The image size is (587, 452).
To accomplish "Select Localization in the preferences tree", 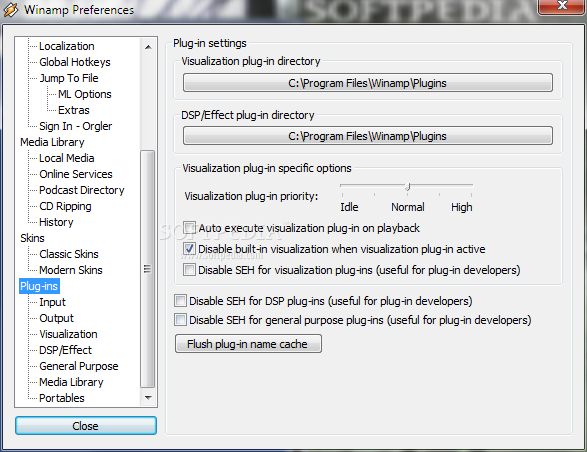I will coord(67,46).
